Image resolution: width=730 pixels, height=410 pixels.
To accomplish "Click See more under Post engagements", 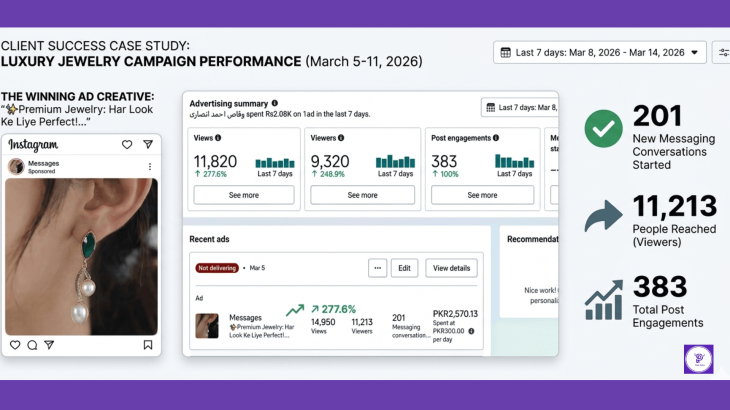I will click(482, 195).
